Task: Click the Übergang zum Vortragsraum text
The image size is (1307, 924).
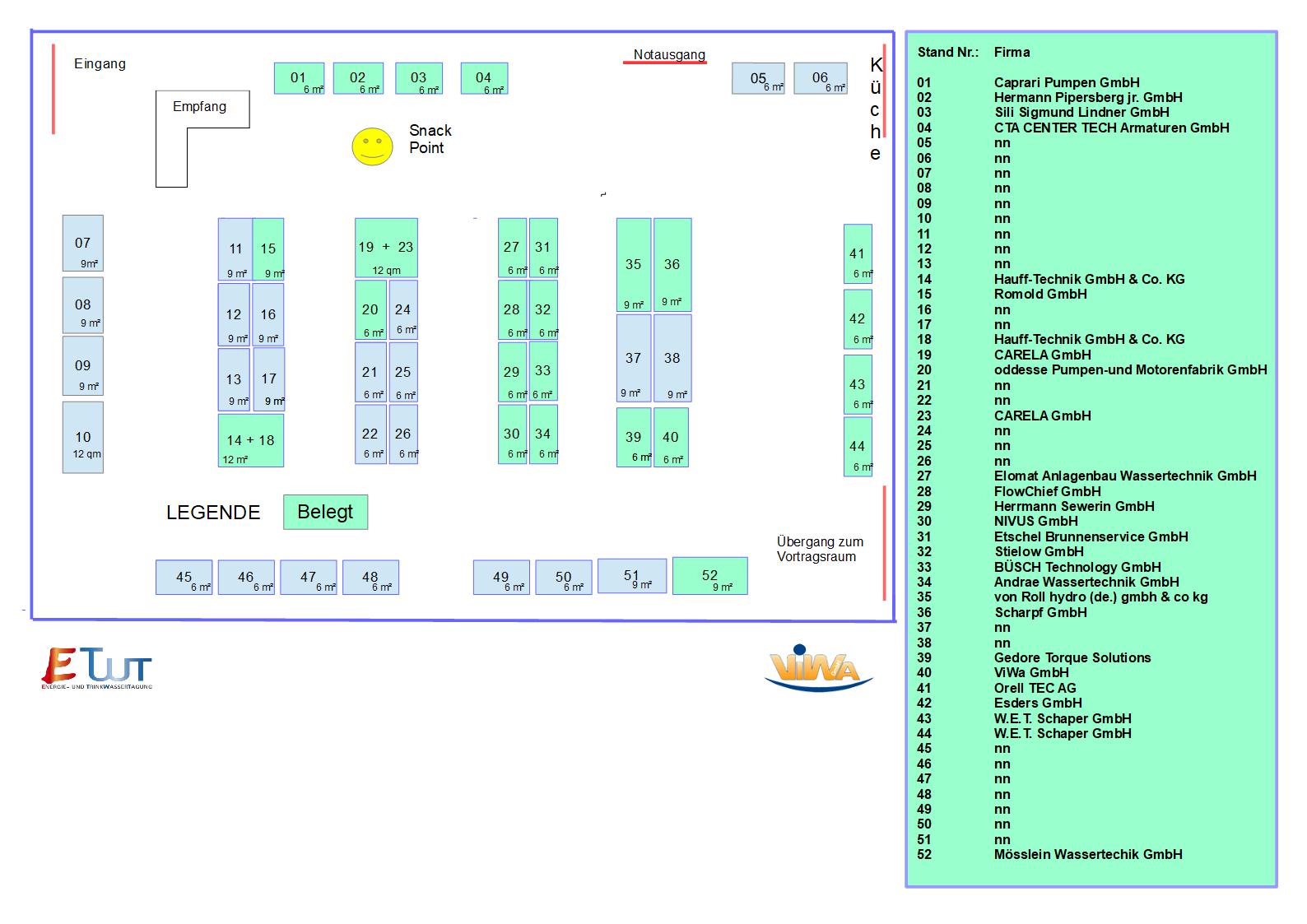Action: [820, 549]
